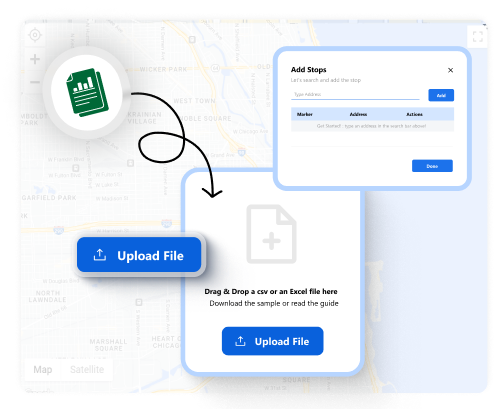Click the Actions column header
496x409 pixels.
pos(414,114)
